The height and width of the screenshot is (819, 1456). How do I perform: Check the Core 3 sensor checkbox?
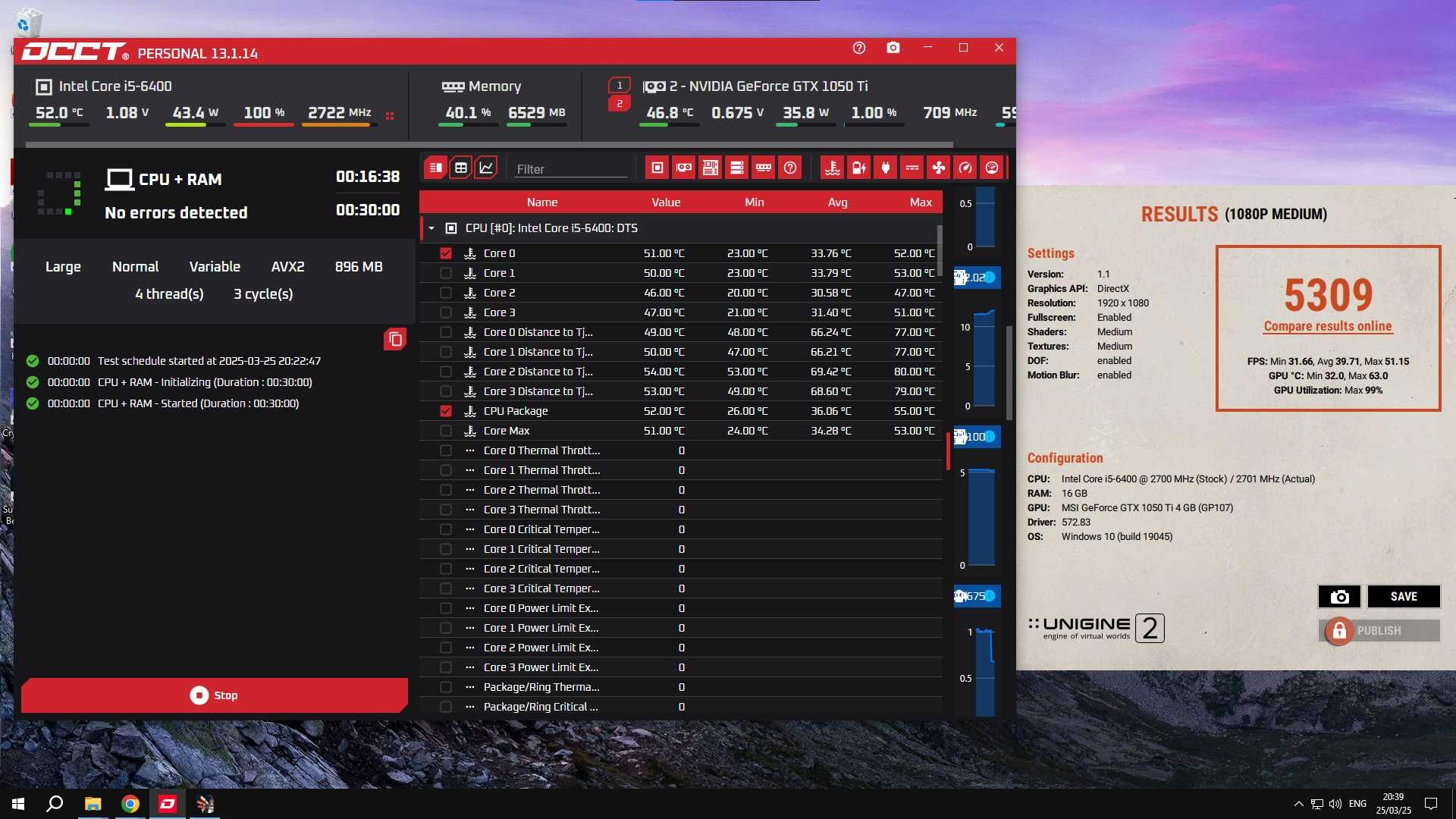pyautogui.click(x=446, y=312)
